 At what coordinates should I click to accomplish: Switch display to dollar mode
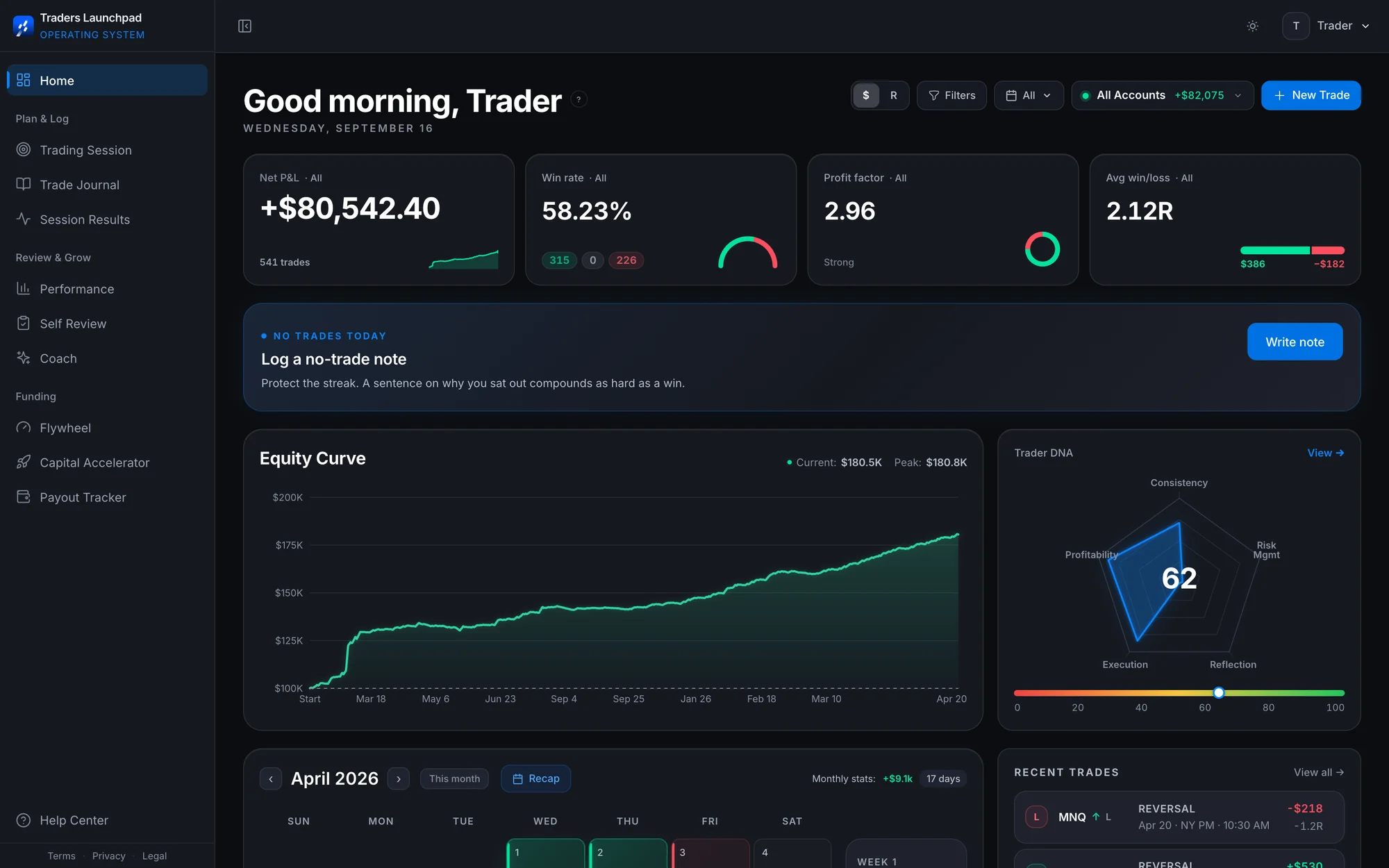[866, 95]
